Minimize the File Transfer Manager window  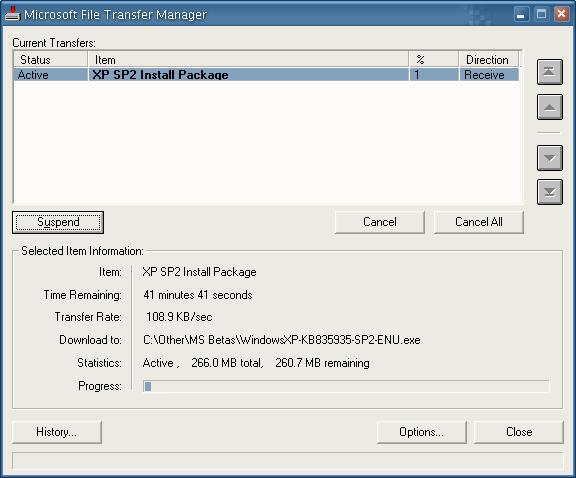point(521,15)
